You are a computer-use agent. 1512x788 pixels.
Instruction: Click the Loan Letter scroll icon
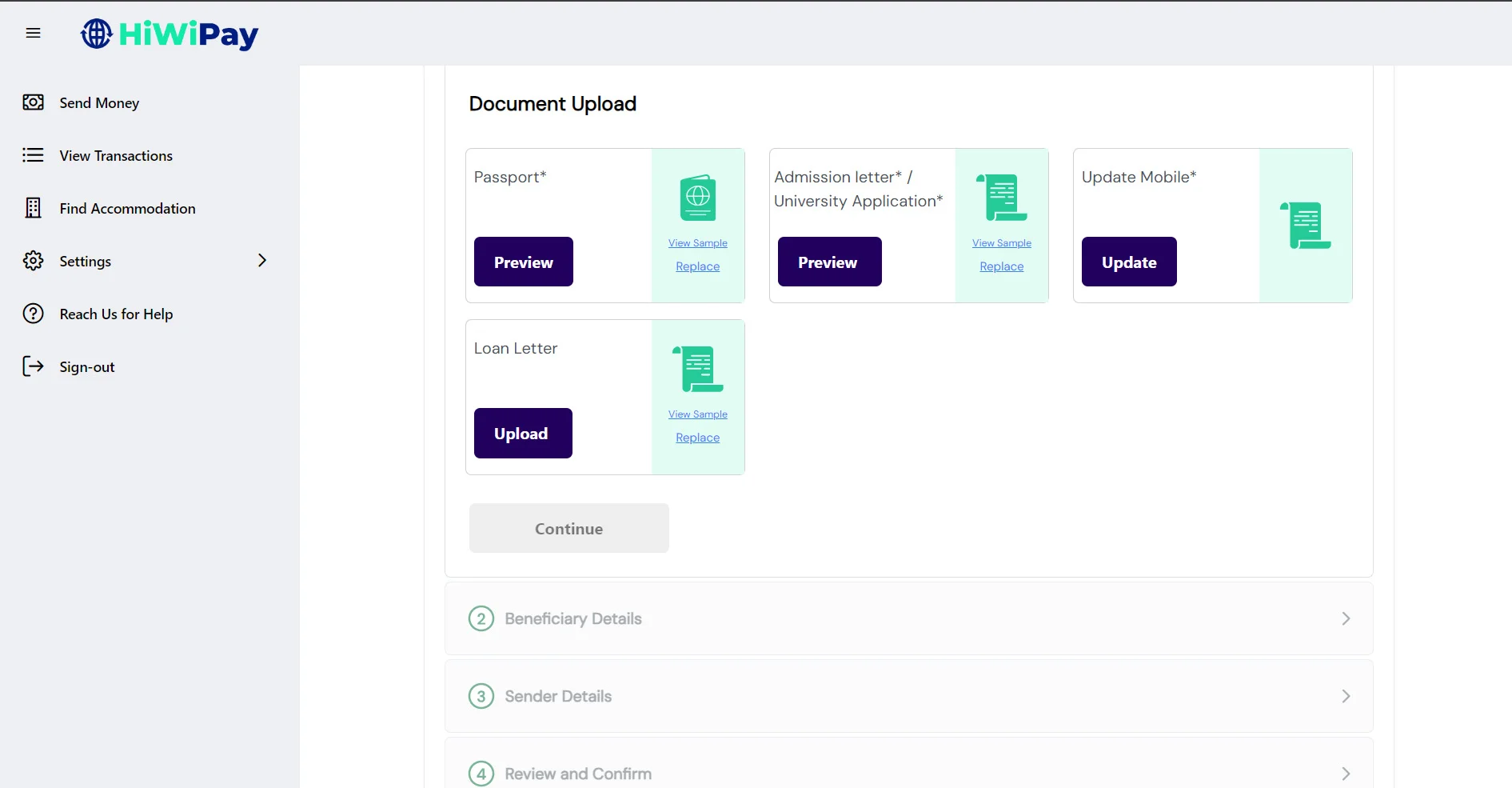tap(698, 369)
